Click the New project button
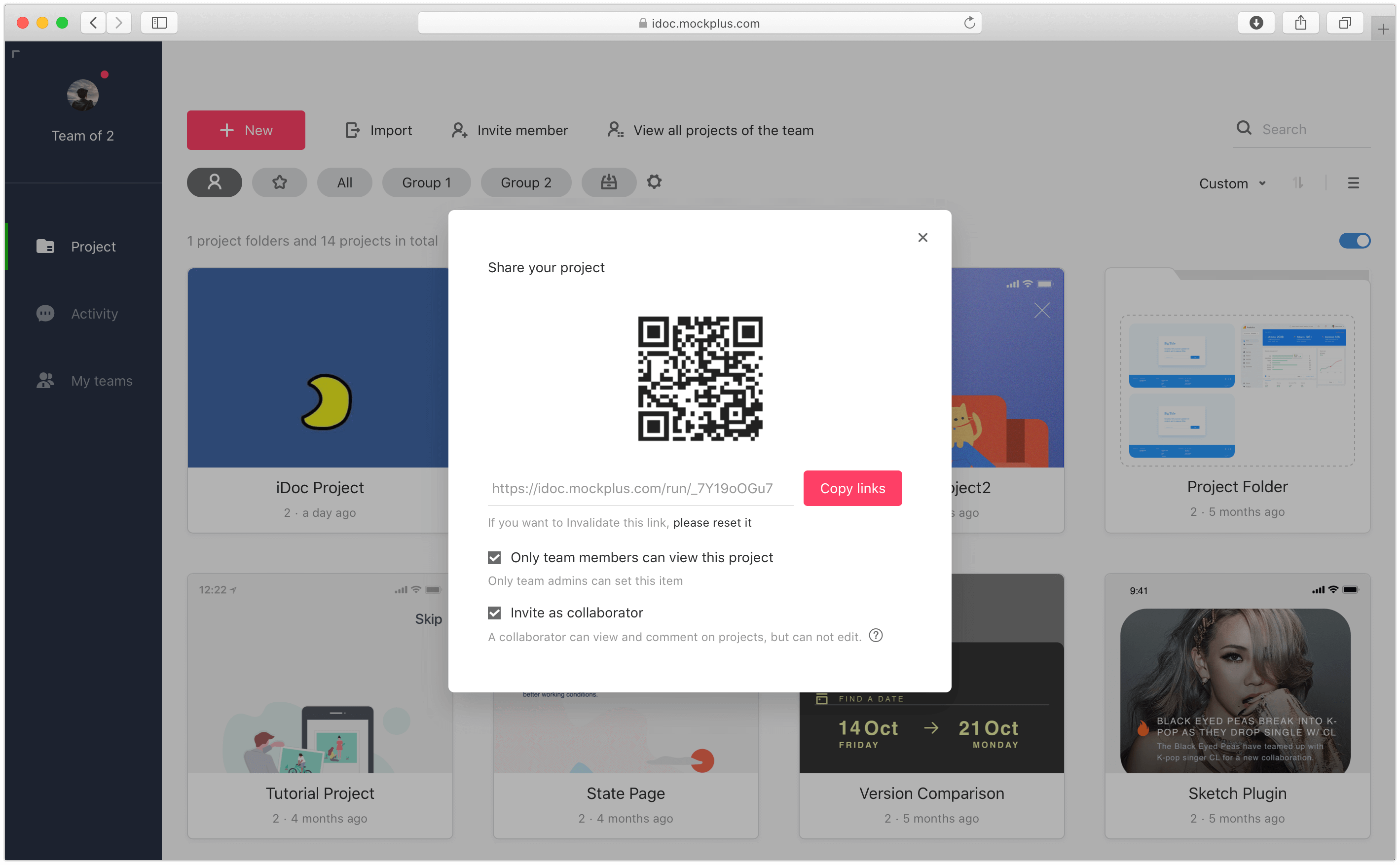The image size is (1400, 865). pos(246,130)
